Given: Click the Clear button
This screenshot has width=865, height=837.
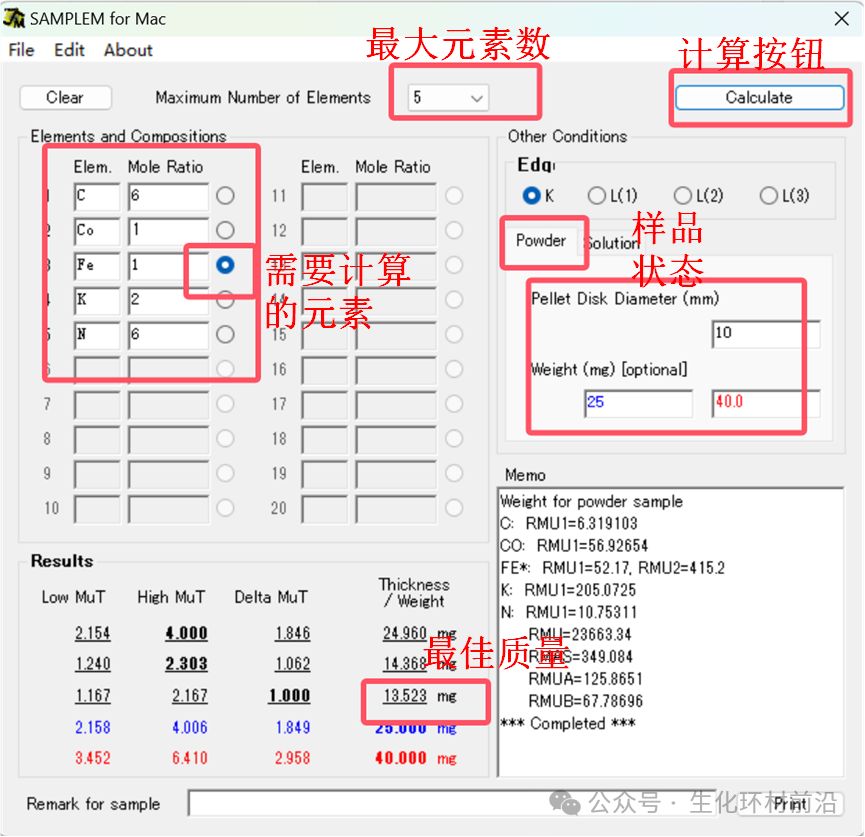Looking at the screenshot, I should pos(65,98).
